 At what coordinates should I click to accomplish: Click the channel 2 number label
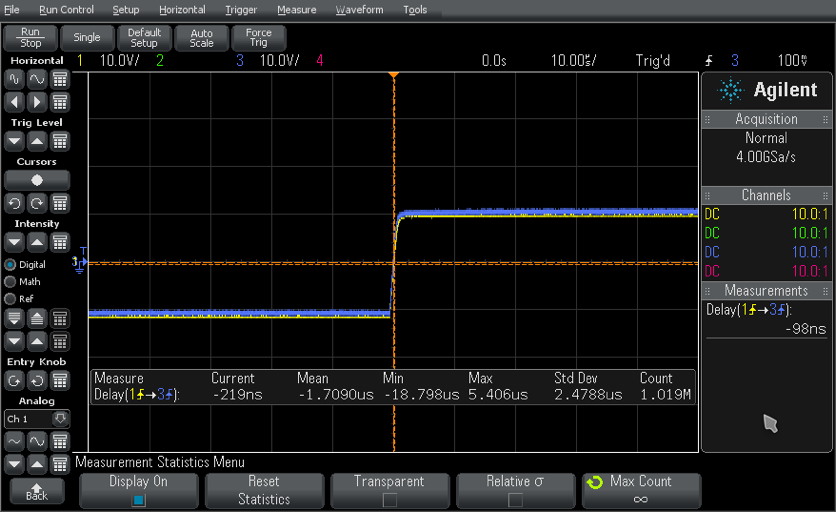pos(159,60)
